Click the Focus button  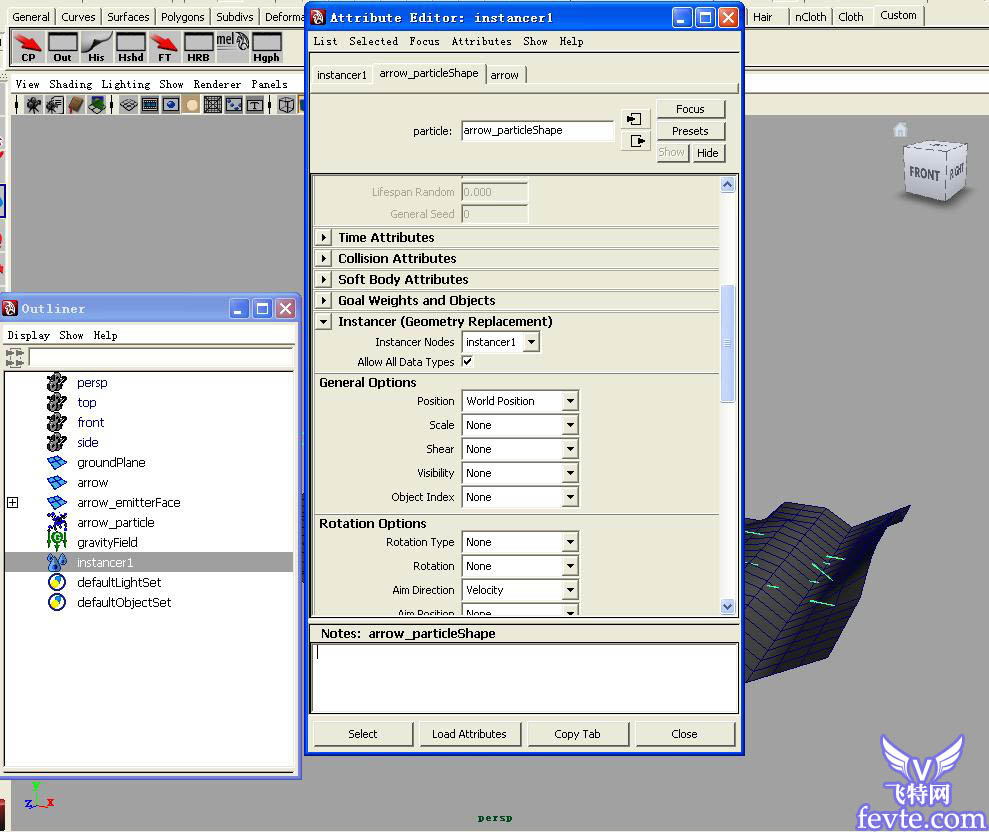(x=690, y=109)
